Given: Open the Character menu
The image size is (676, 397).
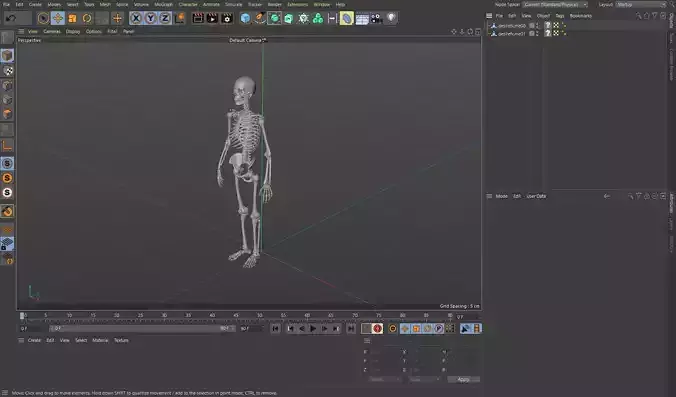Looking at the screenshot, I should pos(188,4).
